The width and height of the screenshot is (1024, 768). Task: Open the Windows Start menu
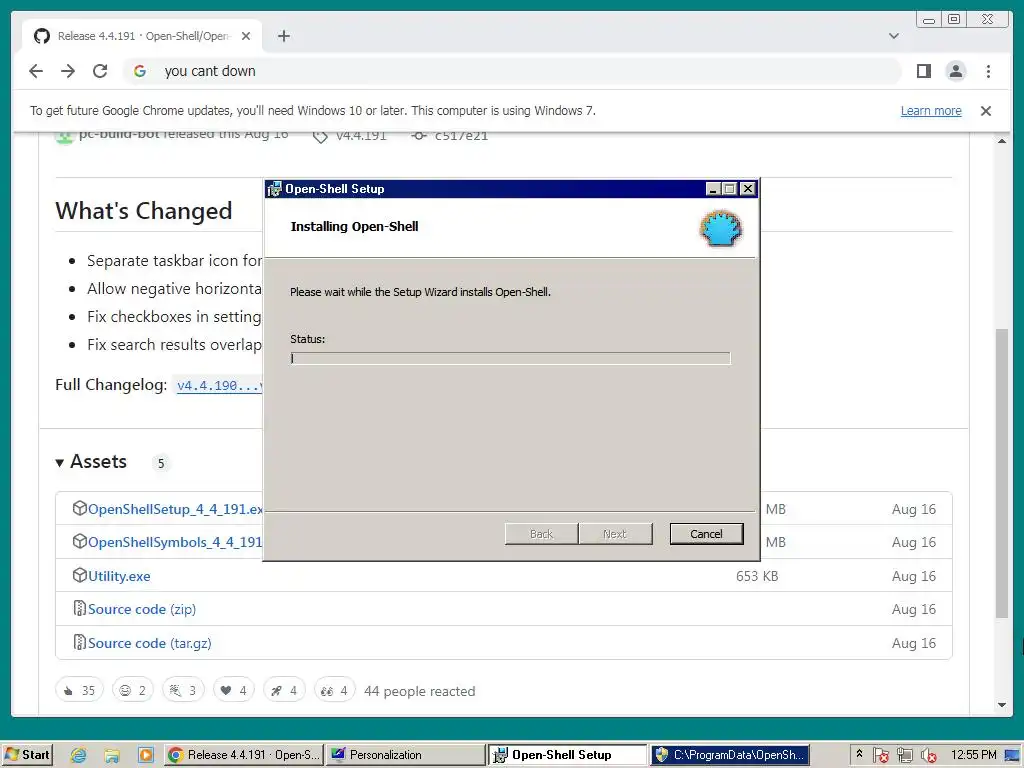click(27, 755)
